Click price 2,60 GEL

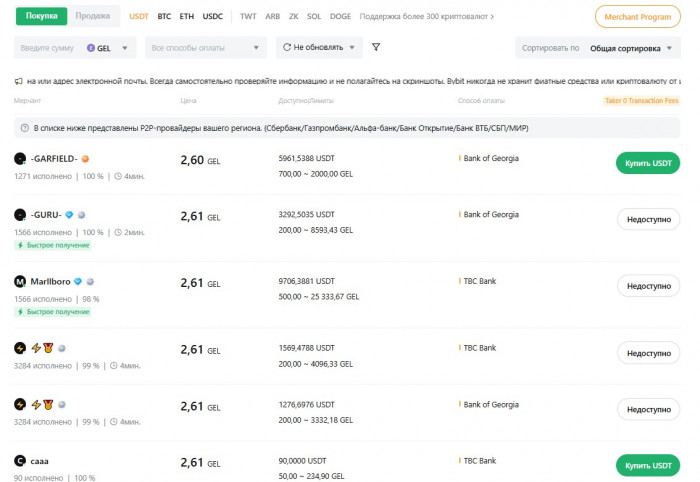[x=200, y=160]
